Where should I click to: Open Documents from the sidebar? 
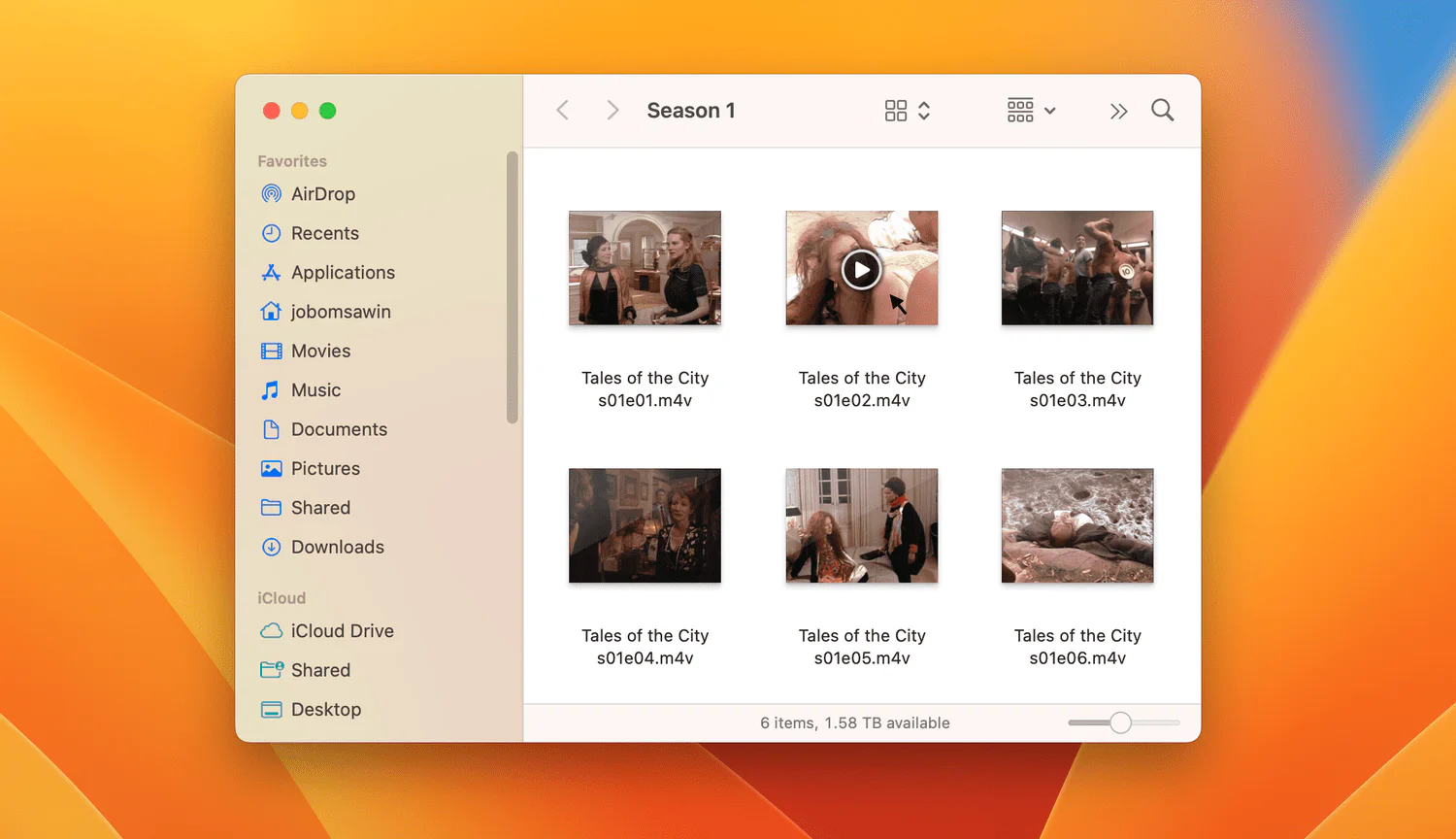tap(339, 429)
